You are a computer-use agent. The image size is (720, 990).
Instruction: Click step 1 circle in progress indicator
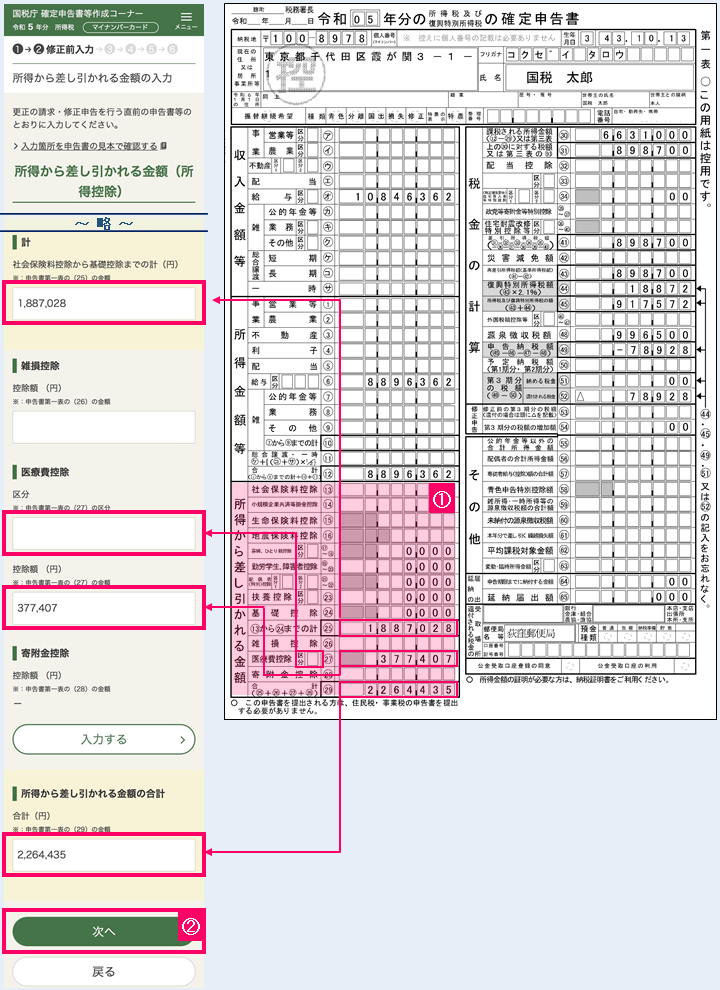[x=18, y=49]
